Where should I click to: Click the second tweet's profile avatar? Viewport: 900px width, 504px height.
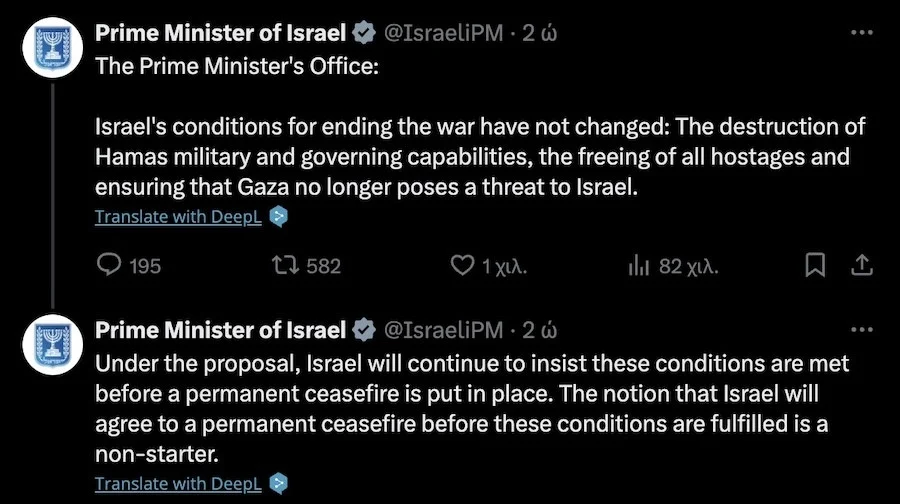pos(54,345)
